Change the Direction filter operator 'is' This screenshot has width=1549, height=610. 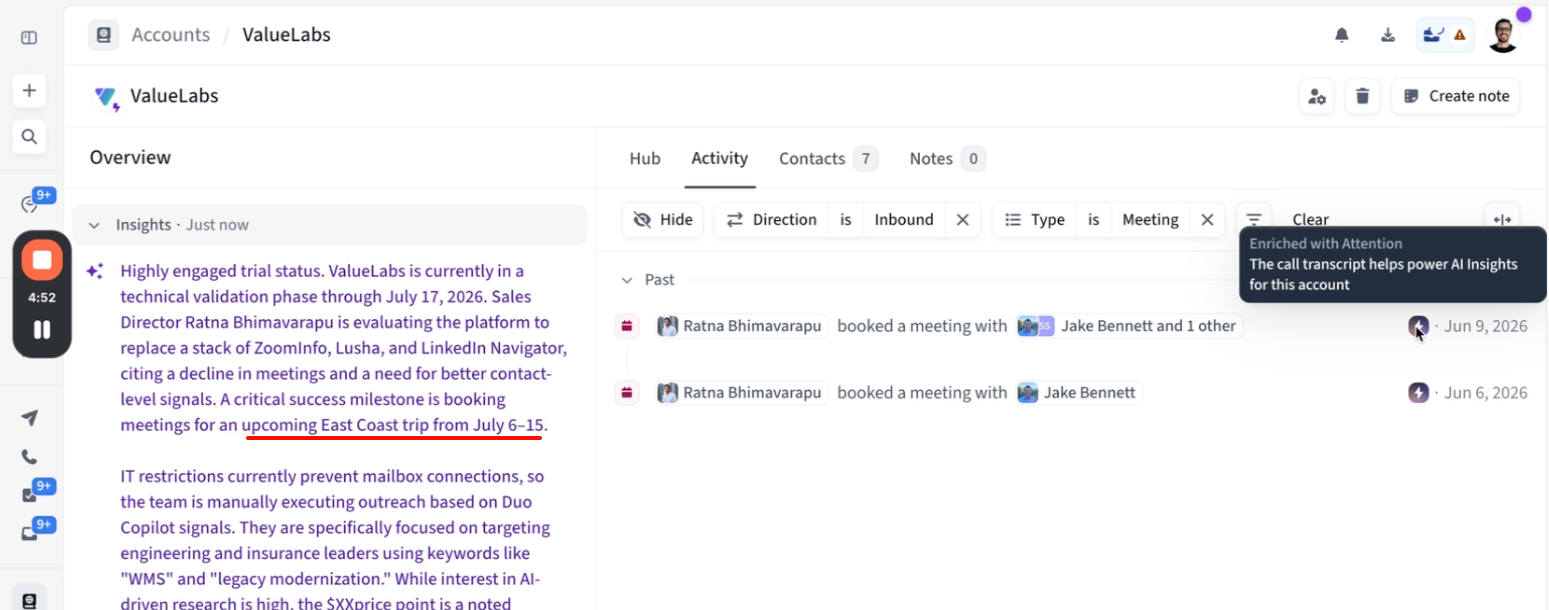pyautogui.click(x=846, y=220)
